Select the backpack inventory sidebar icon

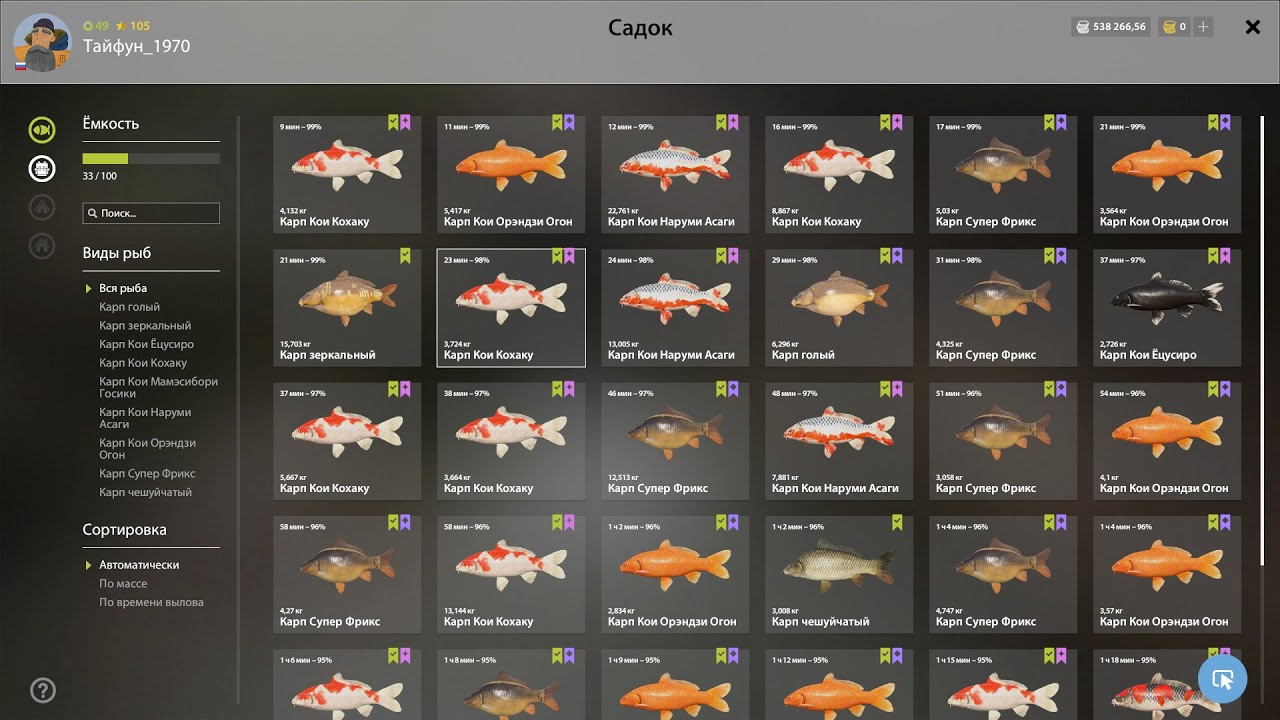pos(42,168)
